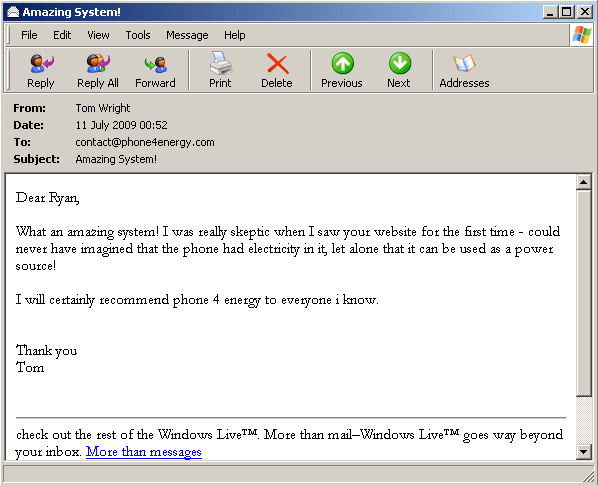Print the email with the printer icon
This screenshot has width=598, height=485.
click(x=220, y=63)
